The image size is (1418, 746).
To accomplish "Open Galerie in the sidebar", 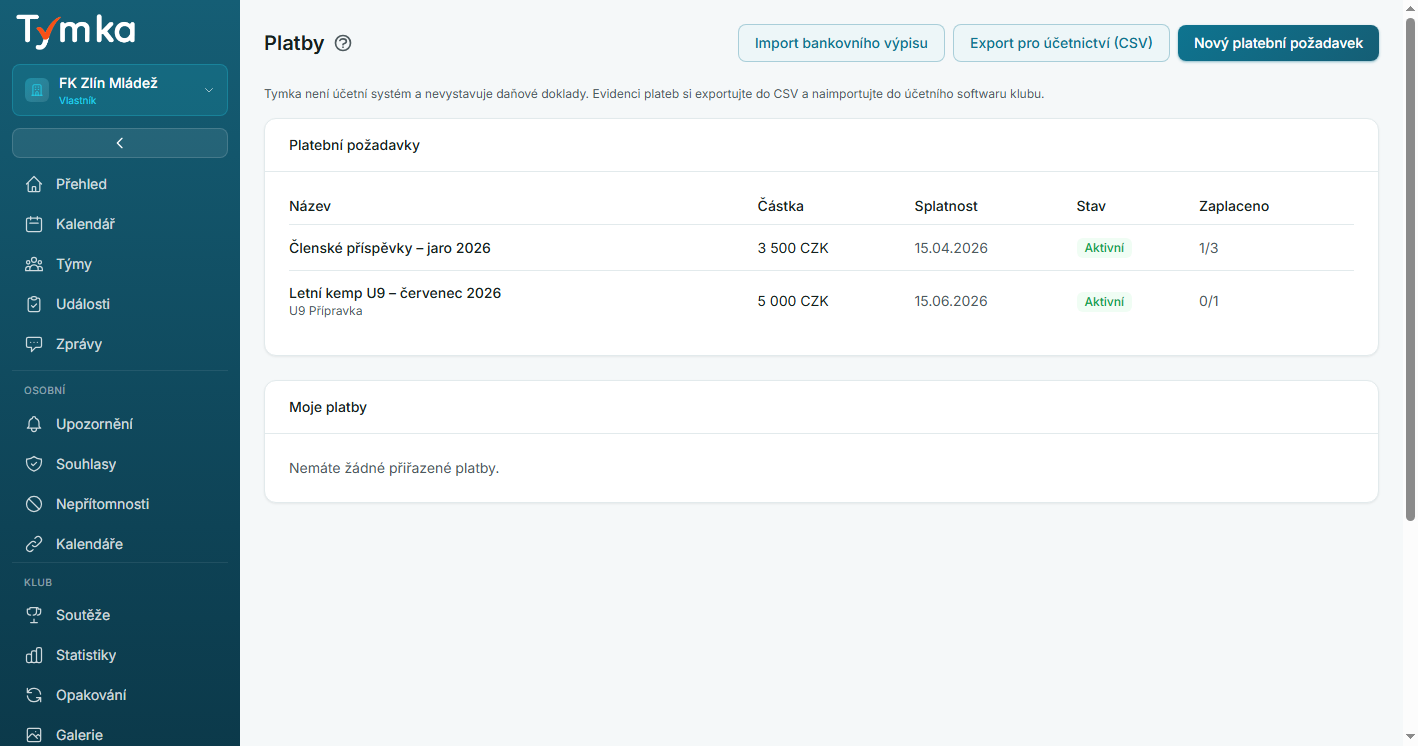I will click(120, 733).
